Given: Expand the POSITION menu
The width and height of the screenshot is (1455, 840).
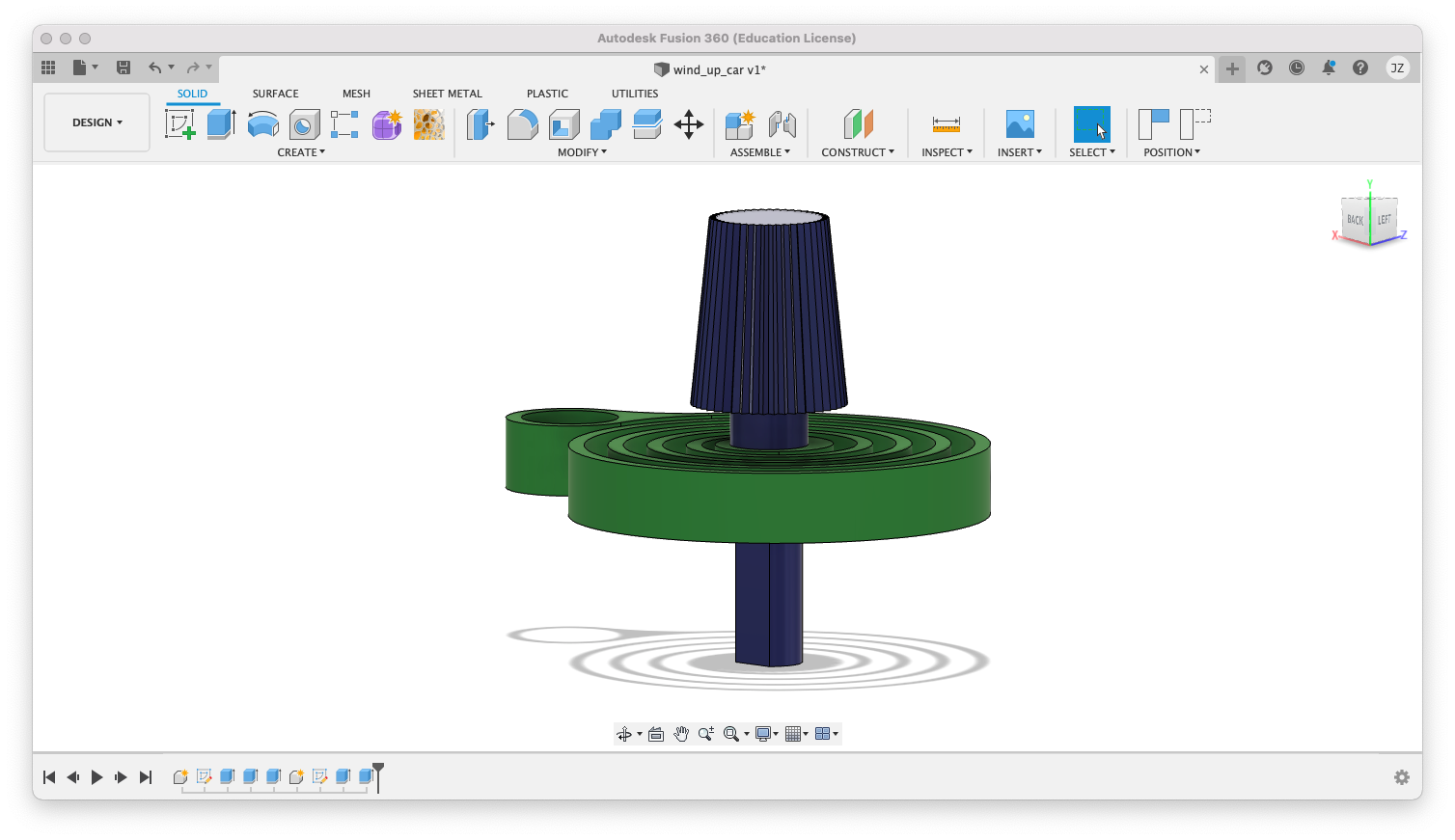Looking at the screenshot, I should (1172, 152).
